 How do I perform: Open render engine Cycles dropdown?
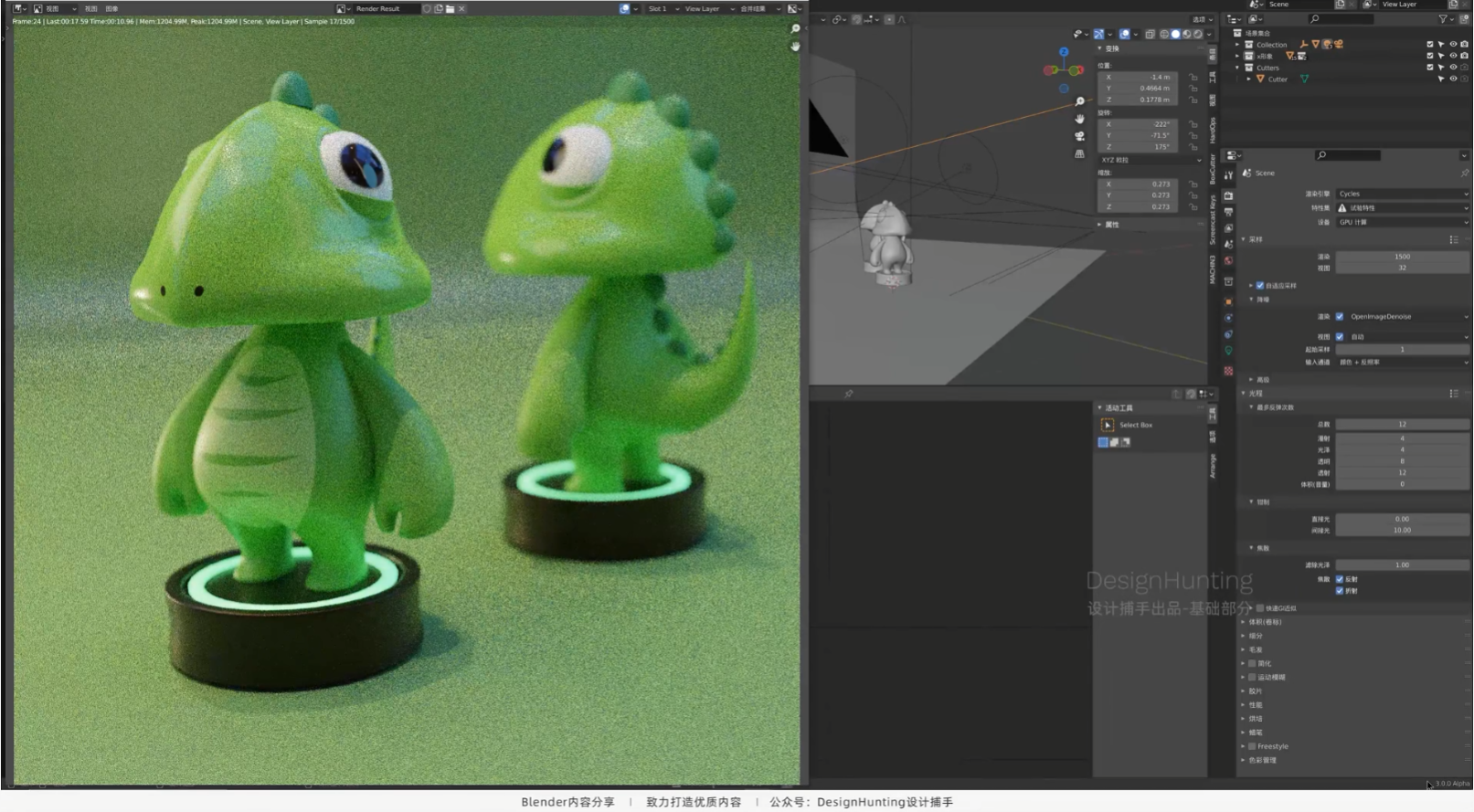tap(1403, 194)
